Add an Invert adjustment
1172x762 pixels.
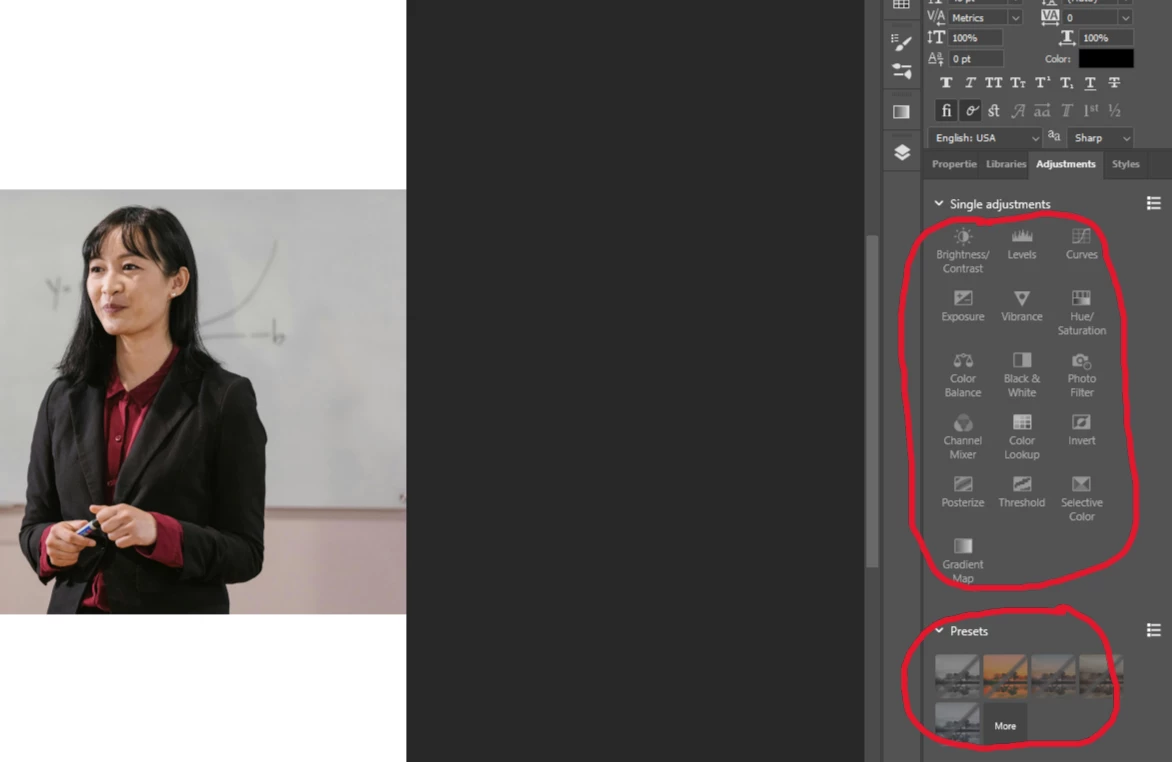[1081, 431]
